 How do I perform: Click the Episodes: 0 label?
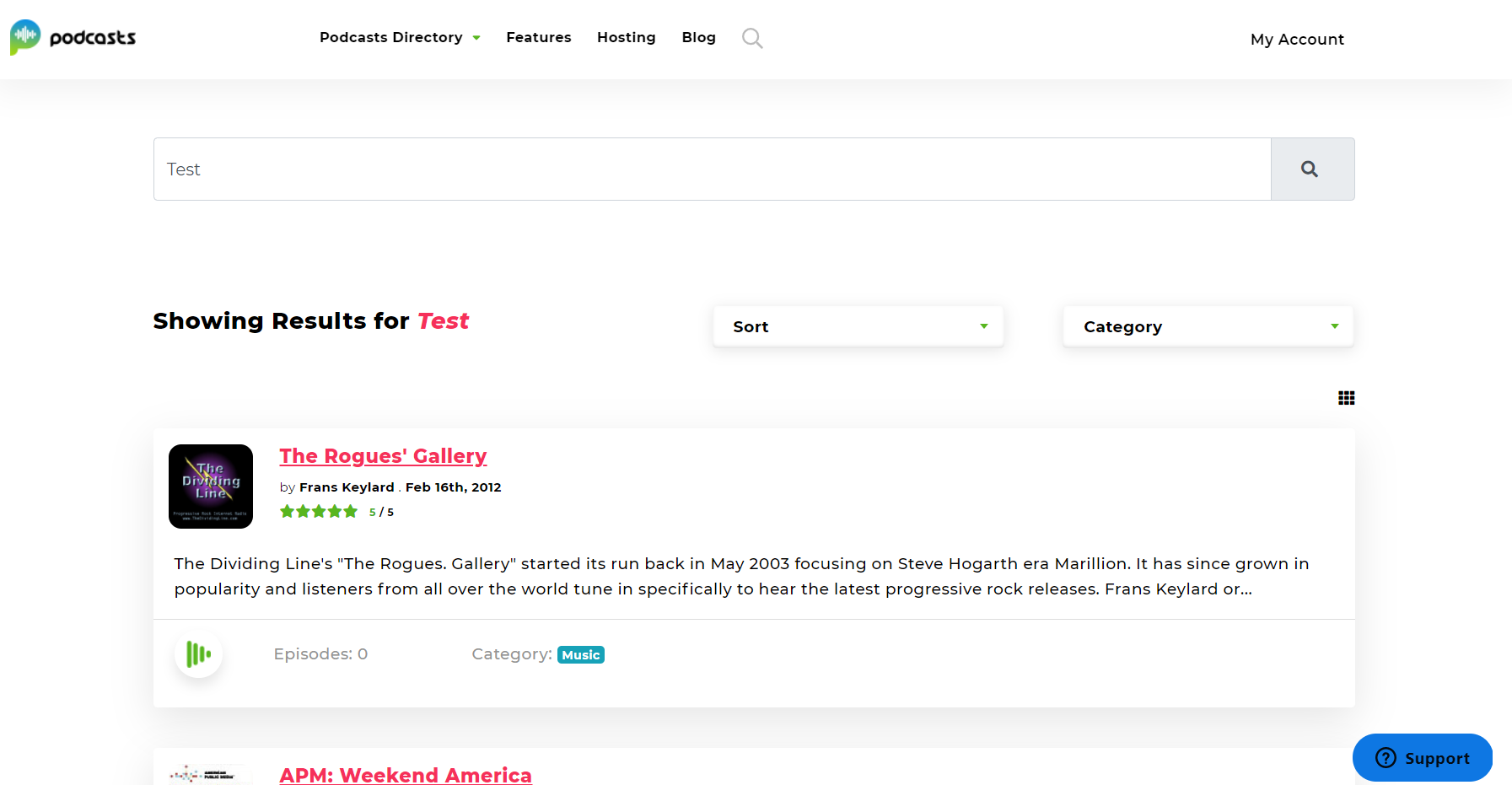pos(320,654)
